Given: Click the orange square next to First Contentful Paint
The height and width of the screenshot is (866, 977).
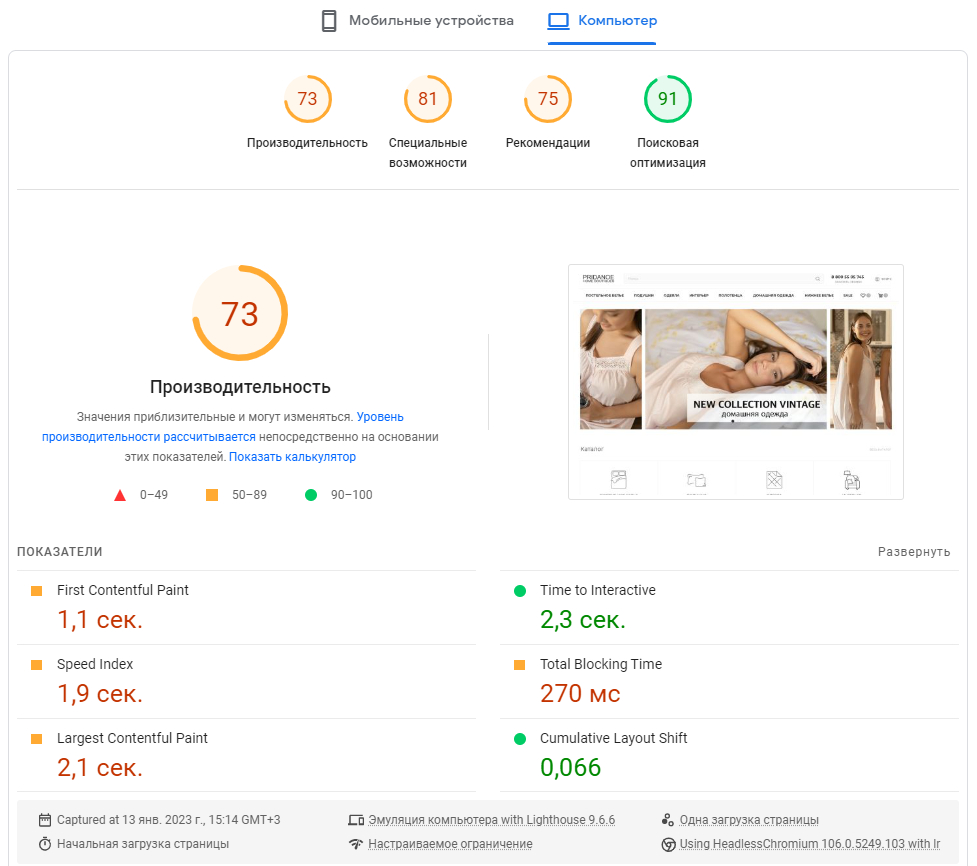Looking at the screenshot, I should click(x=37, y=591).
